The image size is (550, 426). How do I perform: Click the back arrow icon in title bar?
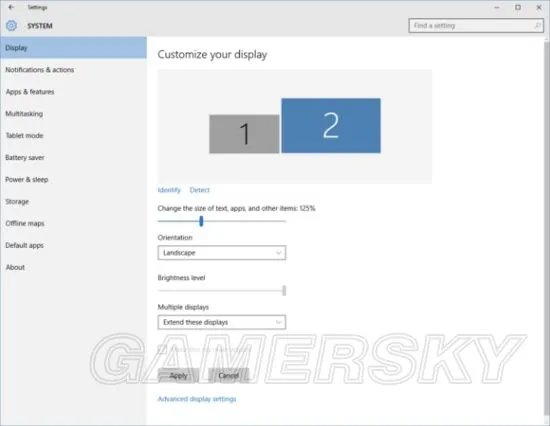coord(11,7)
